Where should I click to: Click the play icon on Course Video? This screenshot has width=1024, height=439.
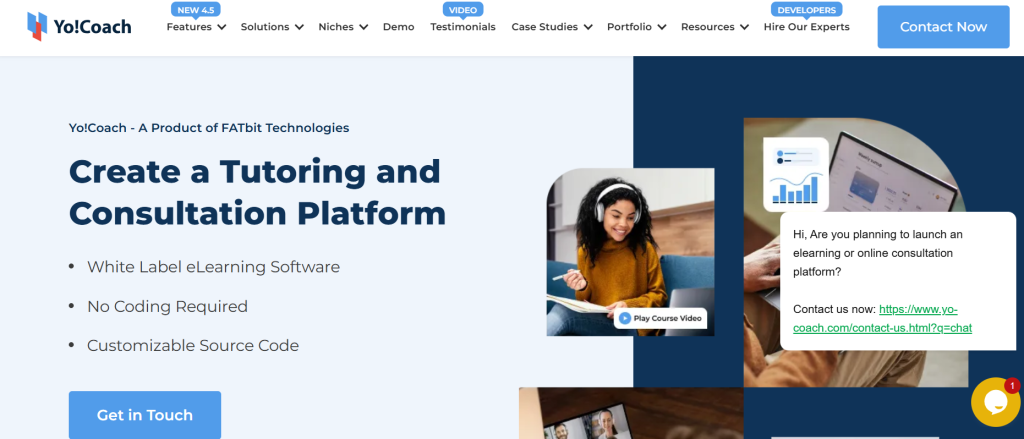(625, 318)
